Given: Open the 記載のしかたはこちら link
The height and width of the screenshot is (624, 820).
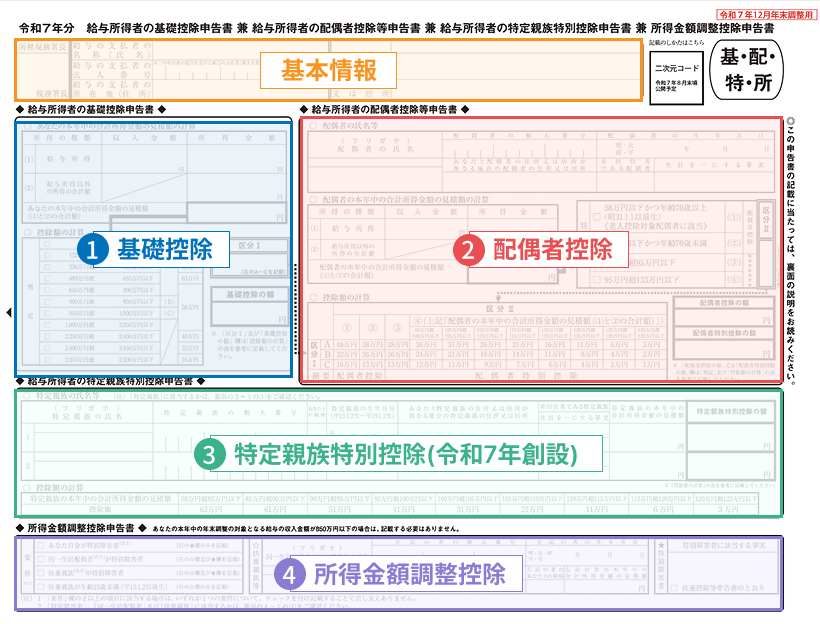Looking at the screenshot, I should pos(675,42).
